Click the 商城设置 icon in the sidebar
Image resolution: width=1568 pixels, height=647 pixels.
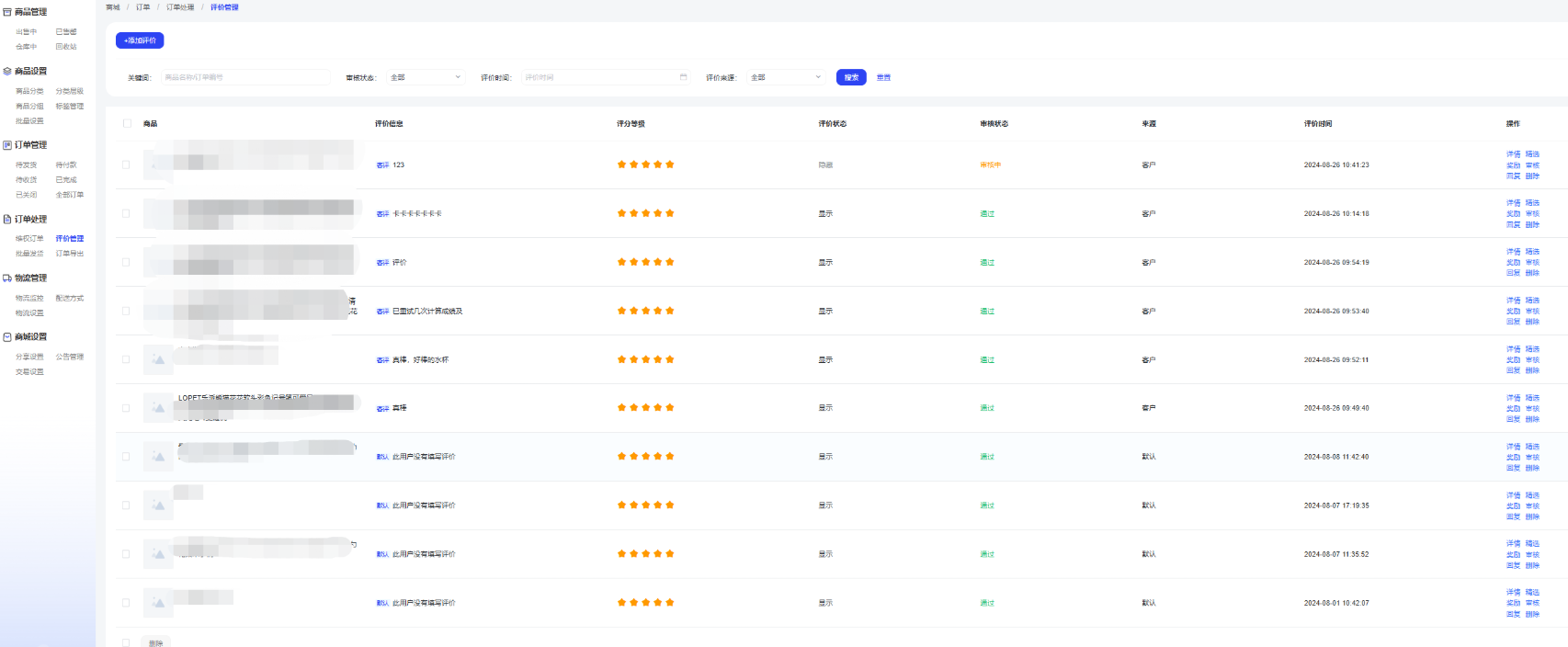click(x=7, y=337)
